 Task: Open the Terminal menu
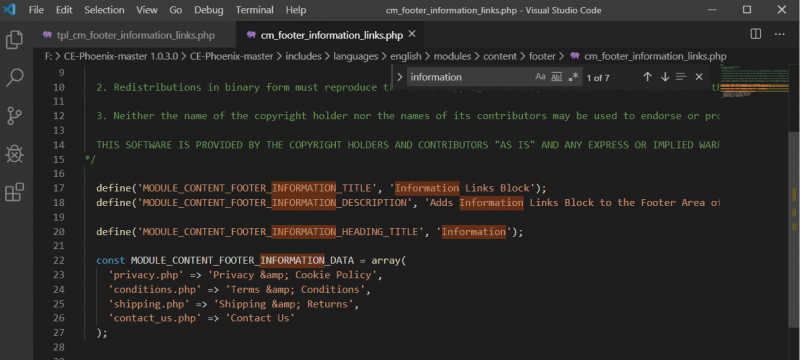(254, 10)
